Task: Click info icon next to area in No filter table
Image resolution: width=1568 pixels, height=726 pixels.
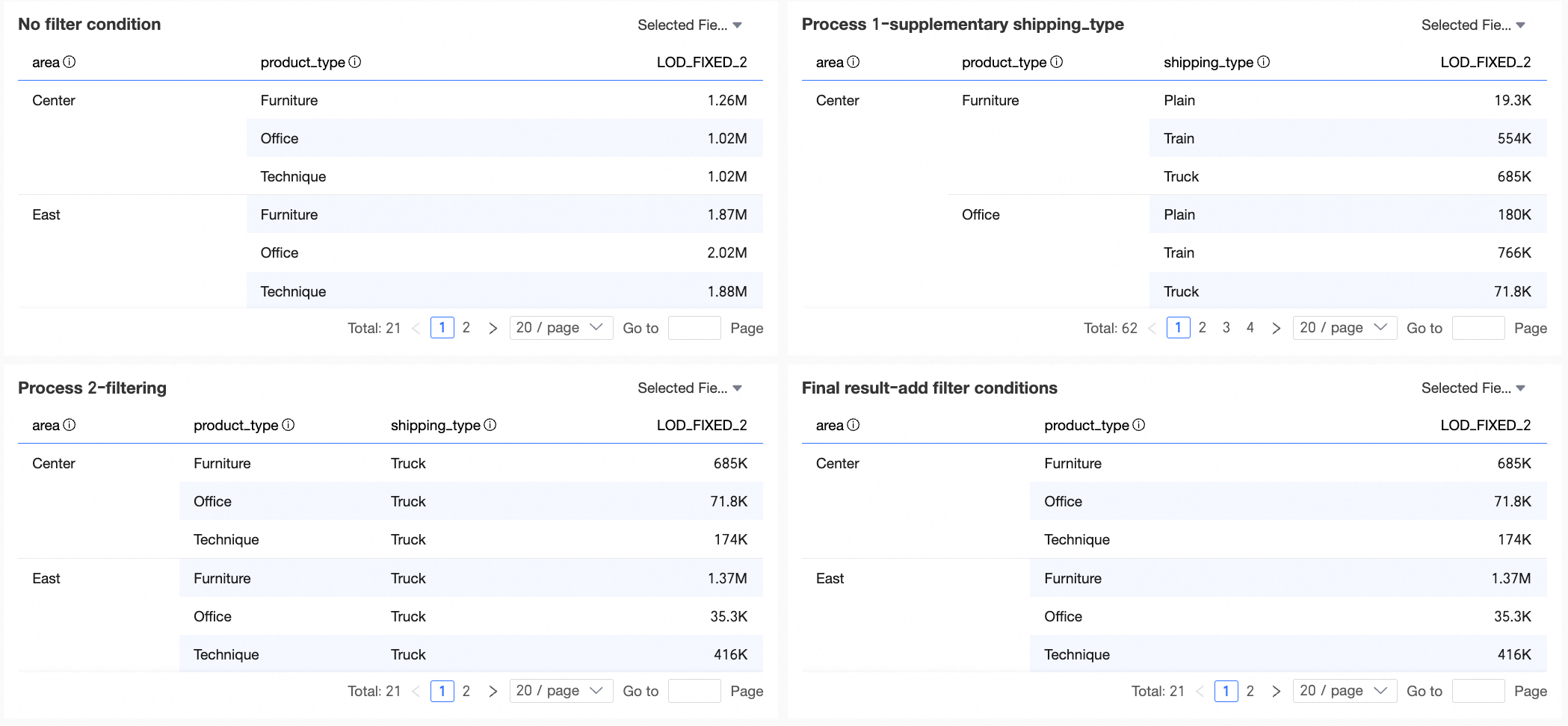Action: 70,62
